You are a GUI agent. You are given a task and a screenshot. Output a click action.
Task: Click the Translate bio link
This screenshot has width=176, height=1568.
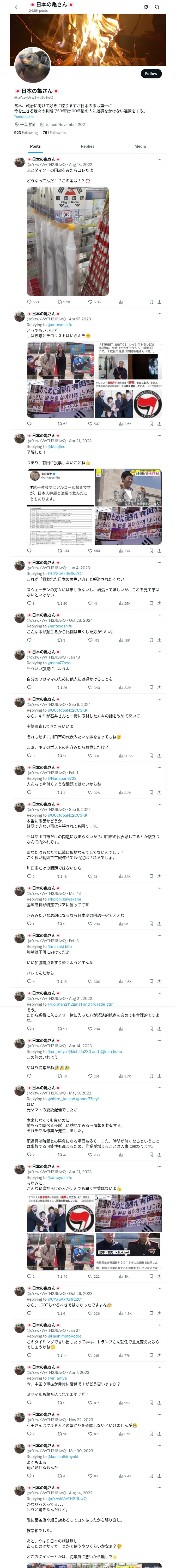point(24,117)
